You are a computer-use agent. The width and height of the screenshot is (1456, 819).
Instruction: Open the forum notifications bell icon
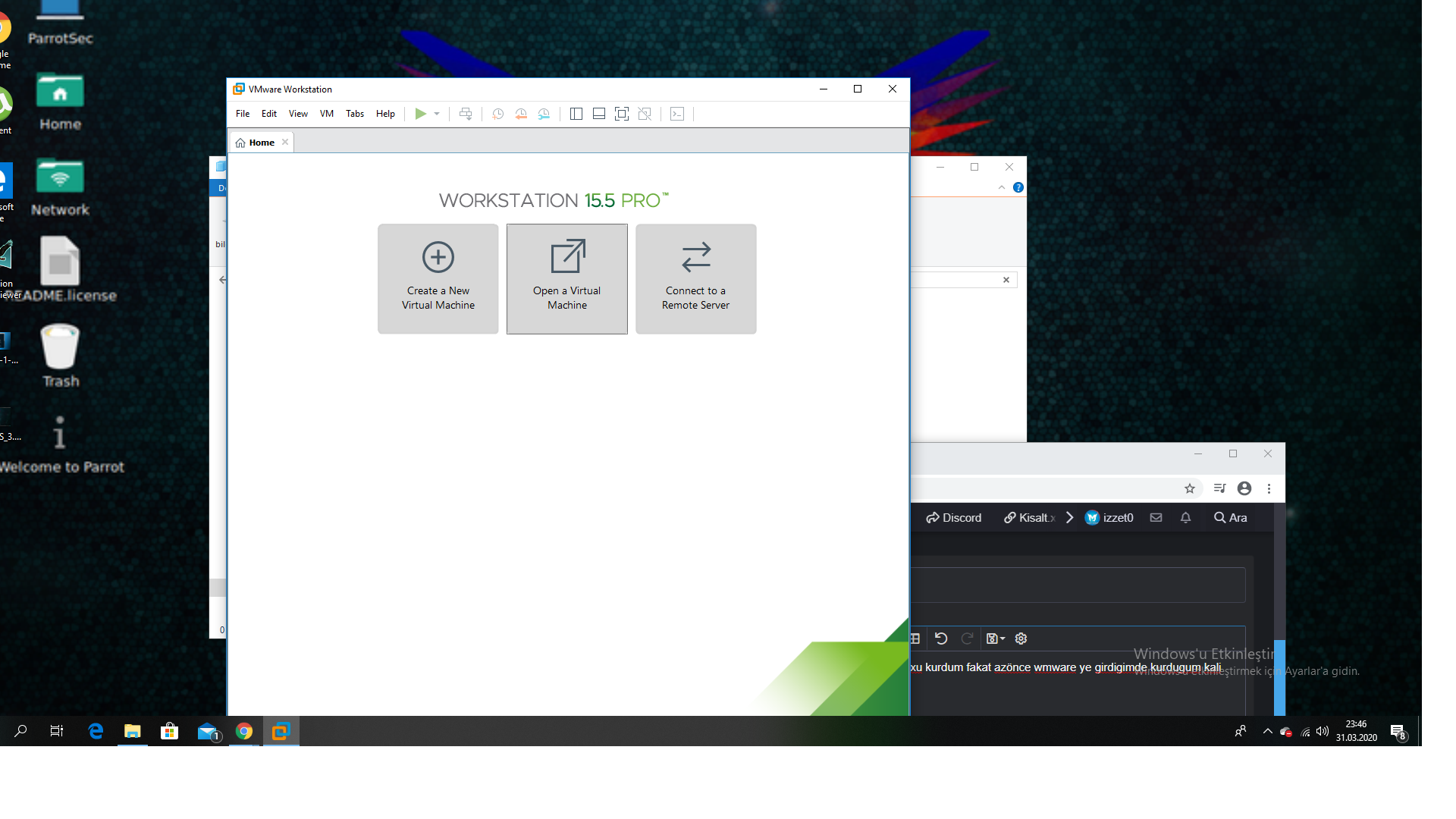click(1185, 518)
